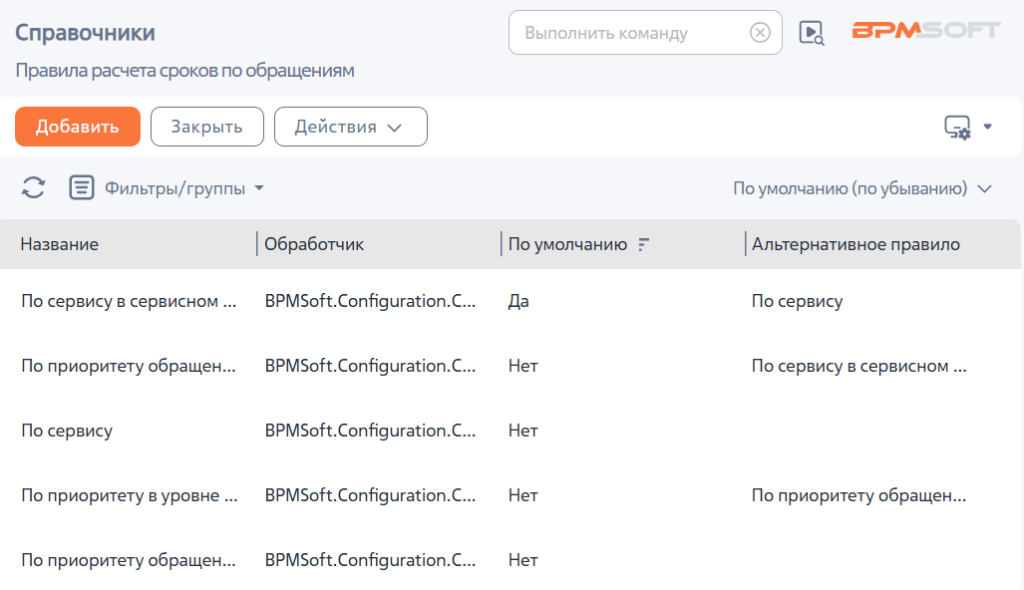Image resolution: width=1024 pixels, height=590 pixels.
Task: Refresh the list with the reload icon
Action: tap(33, 188)
